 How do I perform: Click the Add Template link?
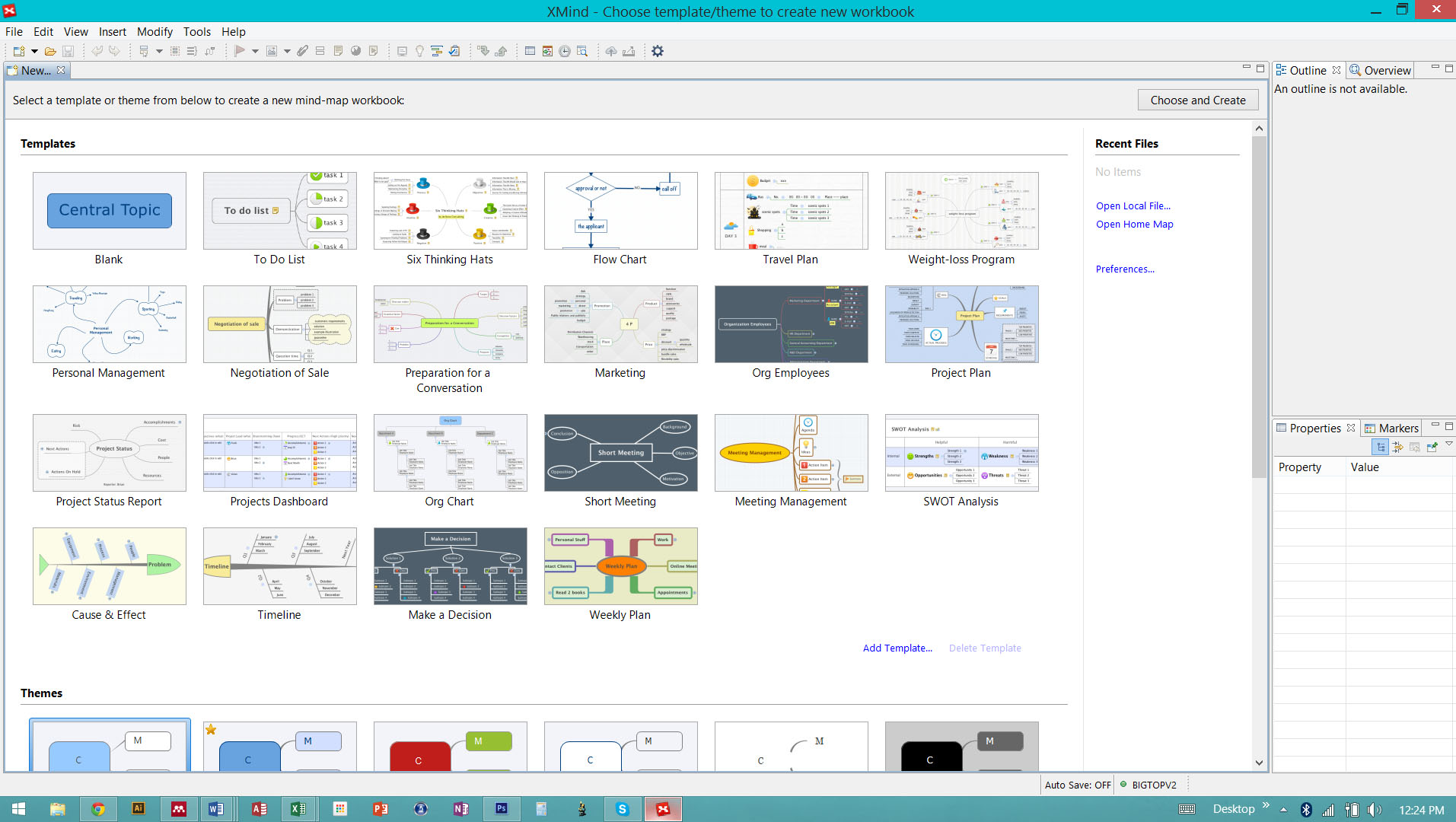pos(897,648)
